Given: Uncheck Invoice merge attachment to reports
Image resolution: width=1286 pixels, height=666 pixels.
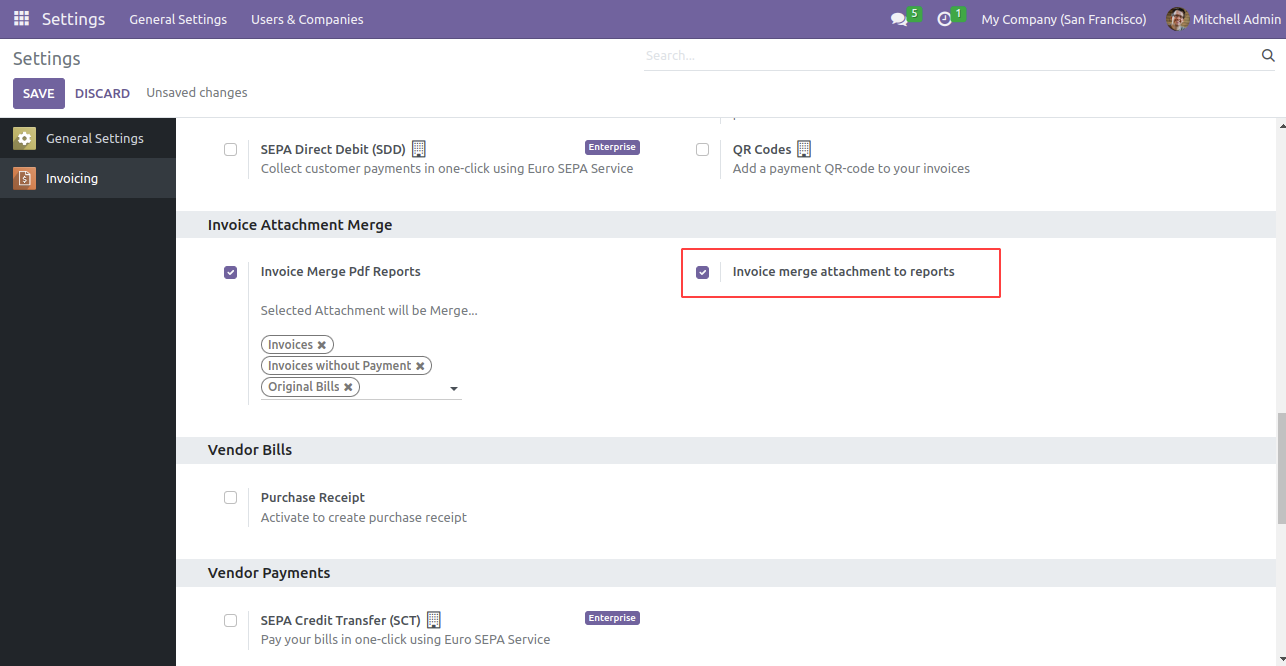Looking at the screenshot, I should (703, 272).
